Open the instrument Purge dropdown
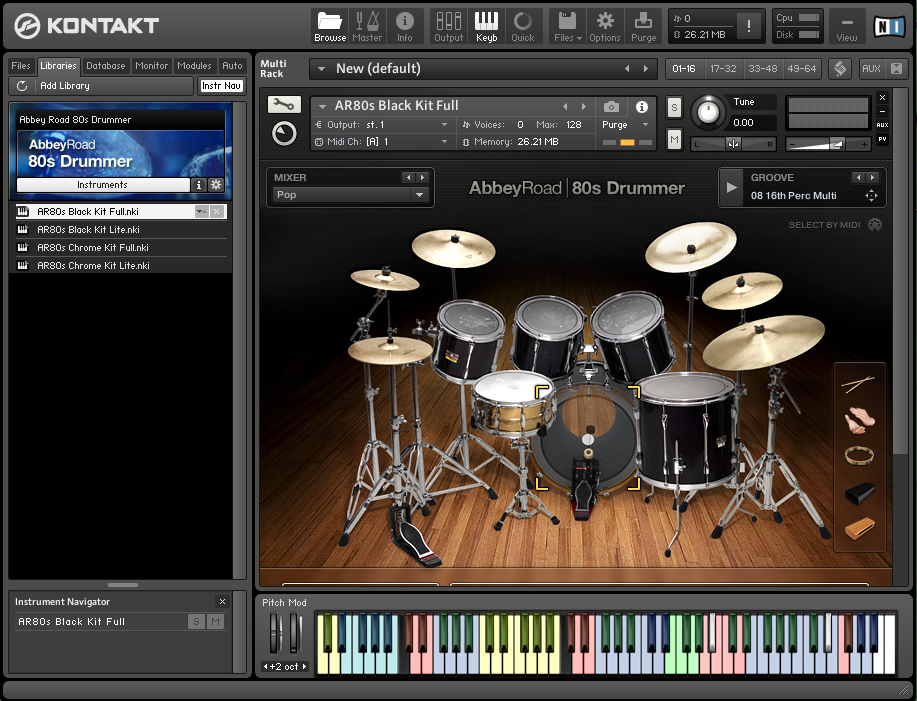 click(625, 125)
